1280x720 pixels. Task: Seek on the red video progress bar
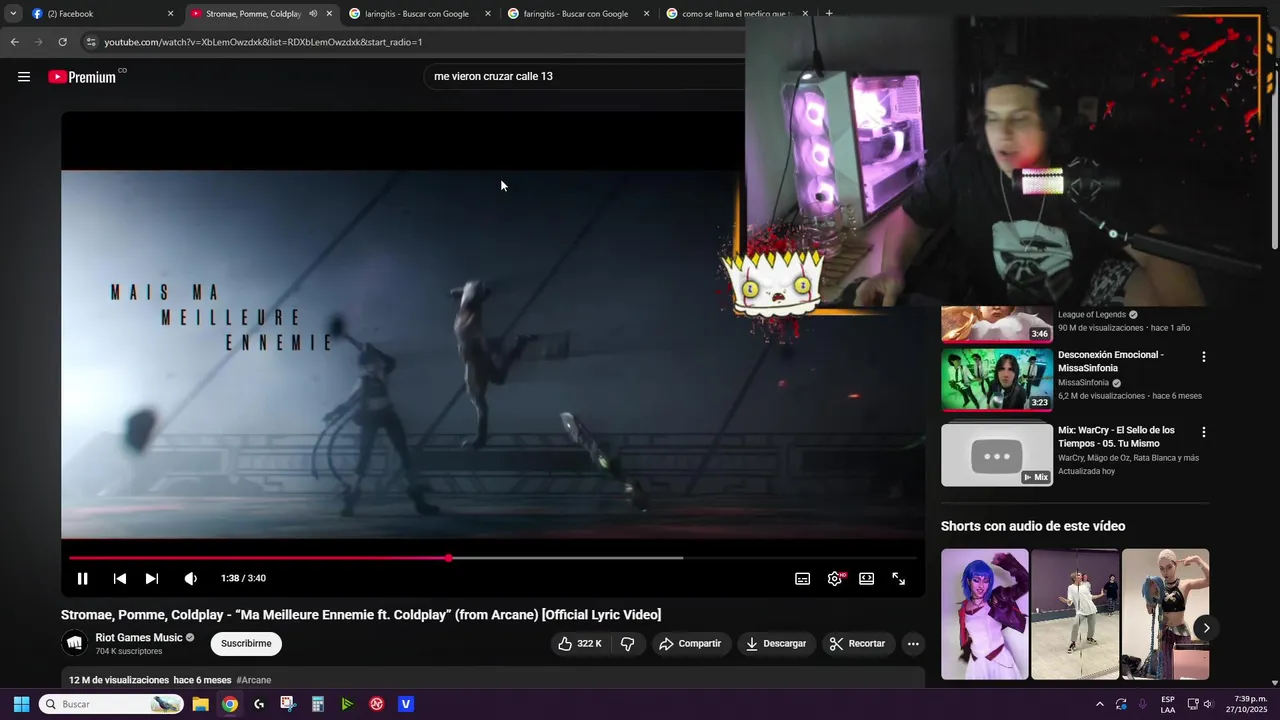point(492,558)
